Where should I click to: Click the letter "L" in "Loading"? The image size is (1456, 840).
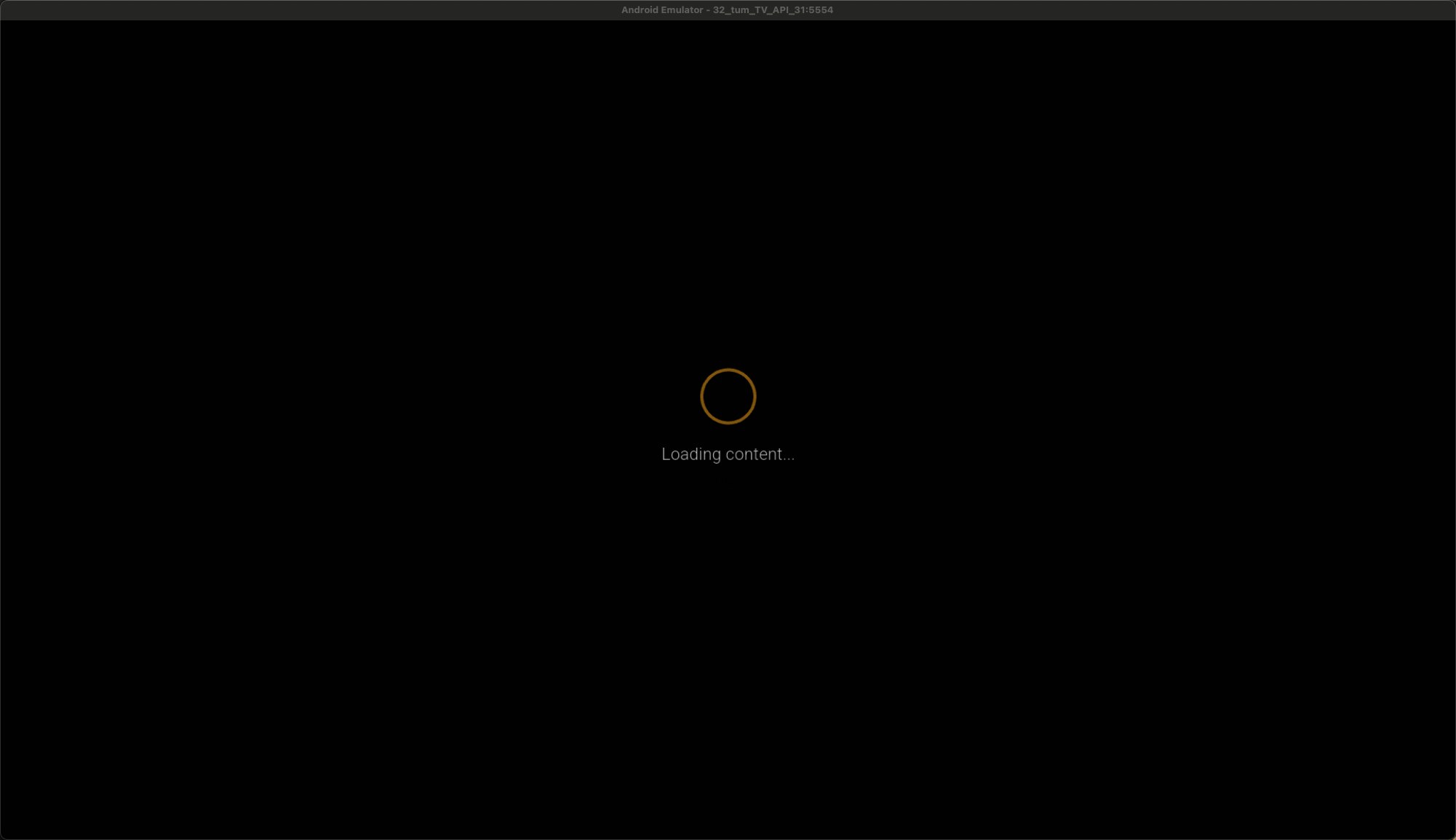[666, 454]
